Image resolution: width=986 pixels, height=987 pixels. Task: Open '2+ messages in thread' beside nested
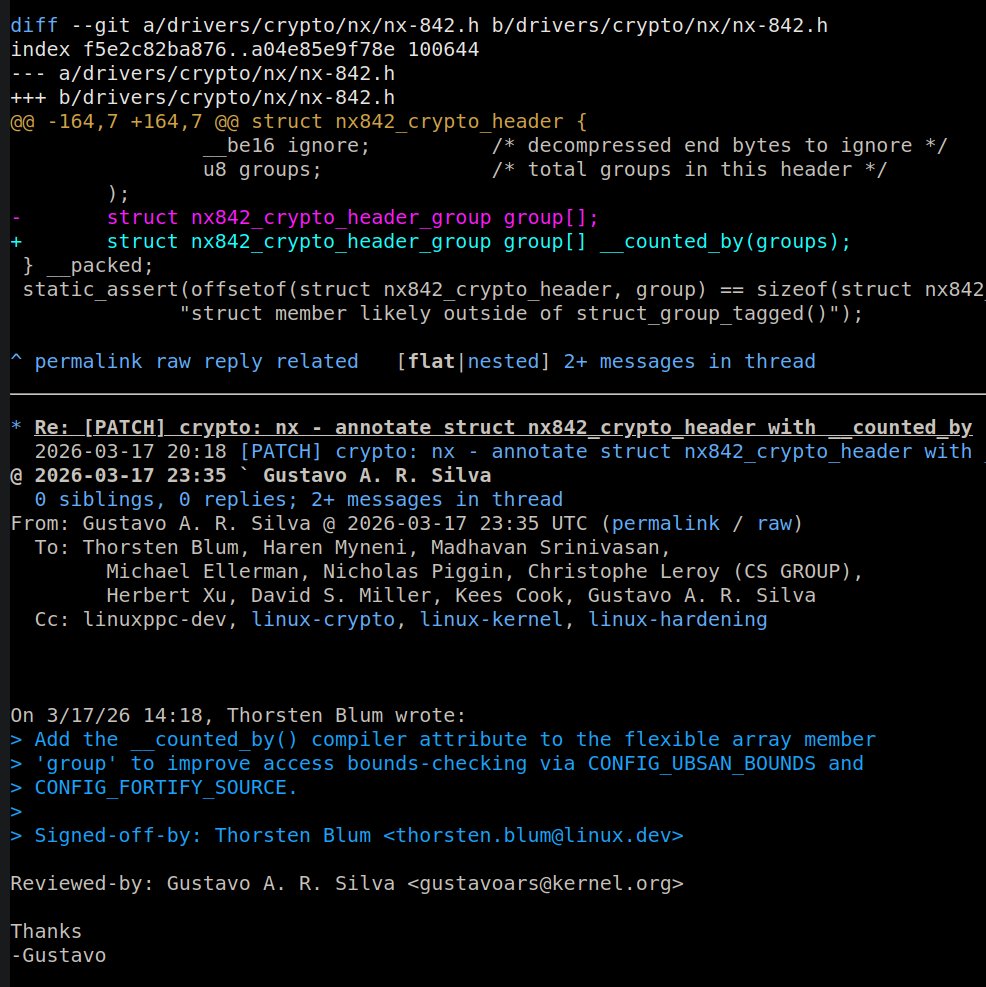[689, 361]
